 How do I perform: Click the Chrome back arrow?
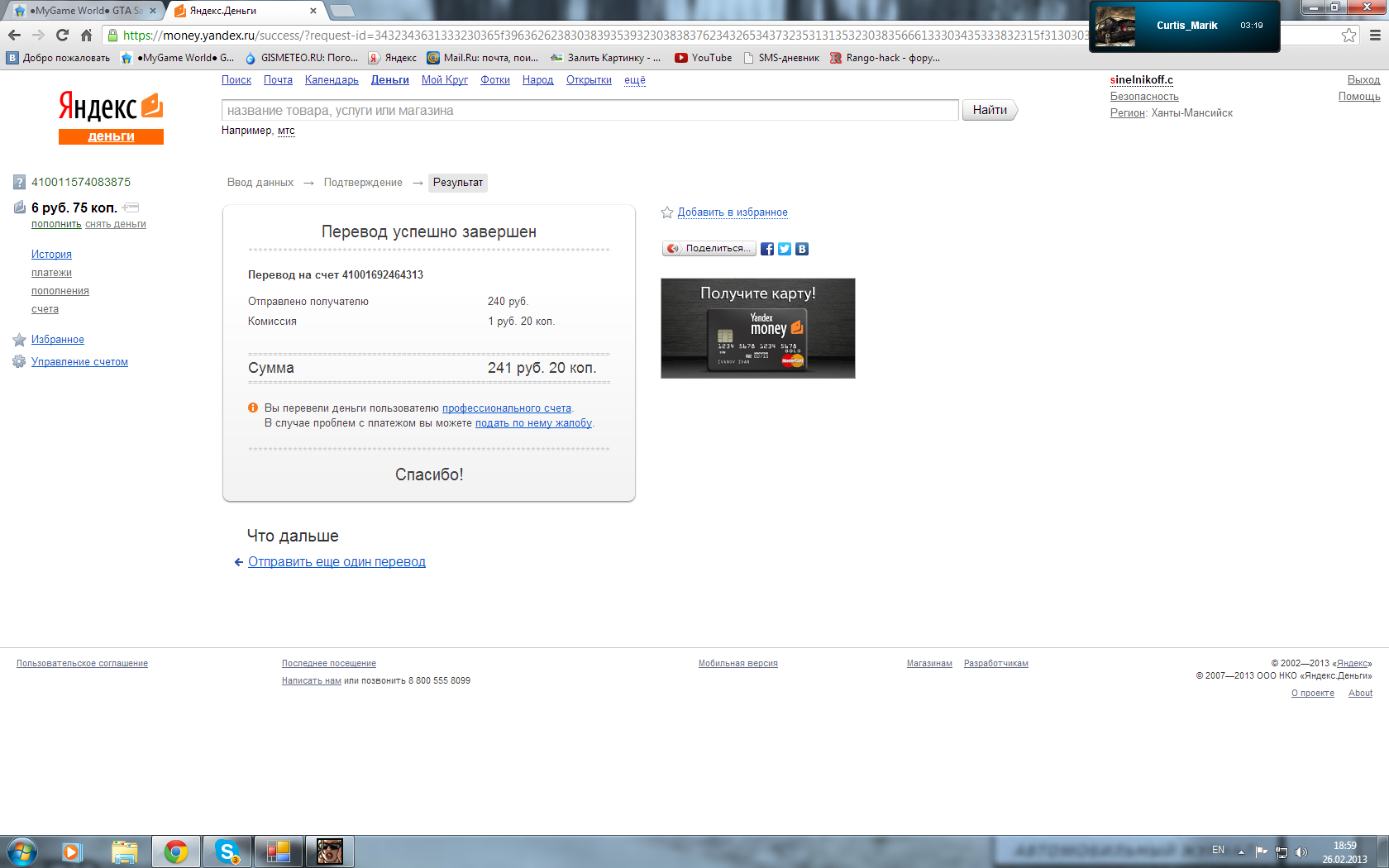[14, 35]
